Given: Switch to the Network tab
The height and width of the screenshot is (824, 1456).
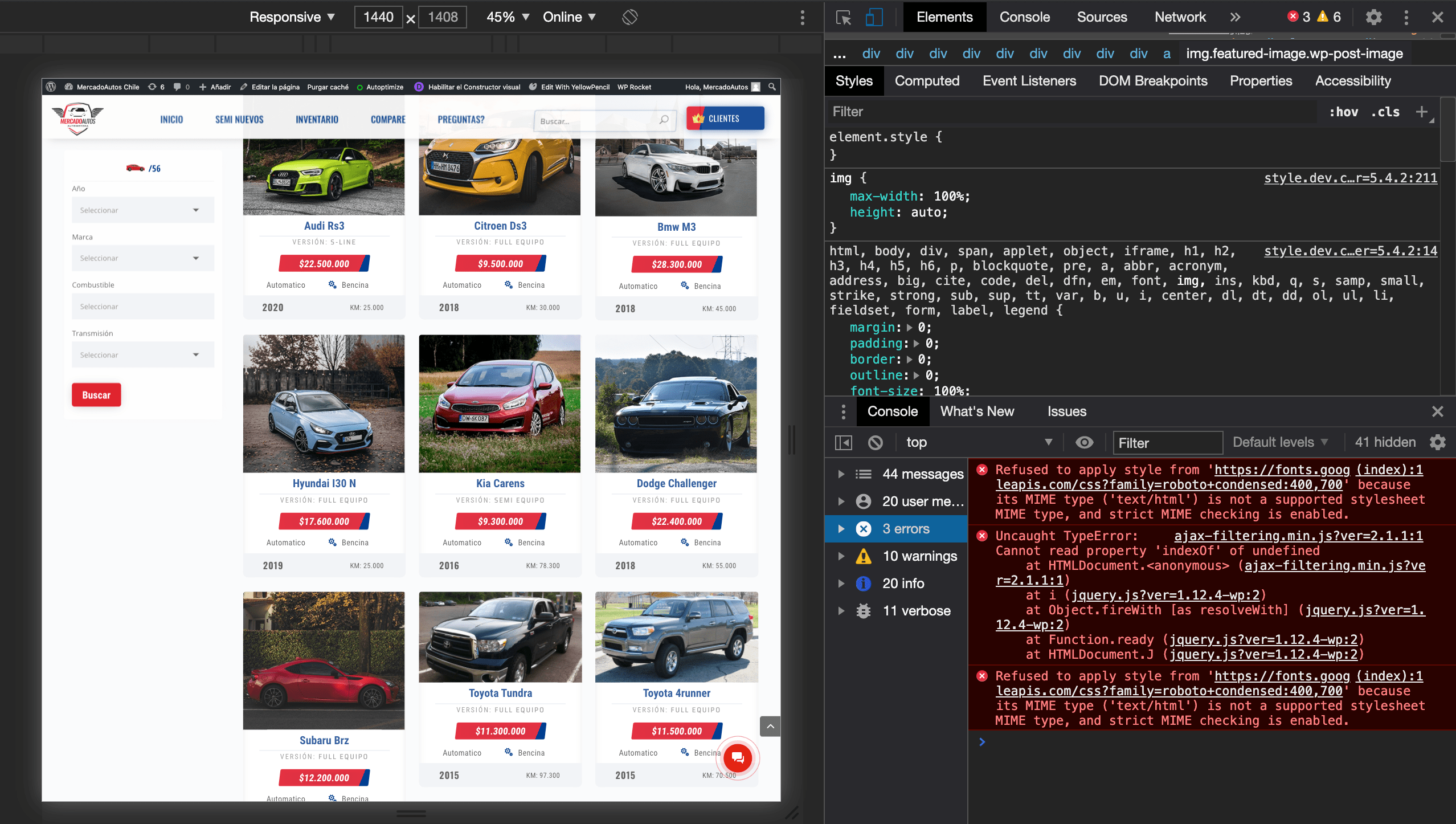Looking at the screenshot, I should coord(1180,17).
